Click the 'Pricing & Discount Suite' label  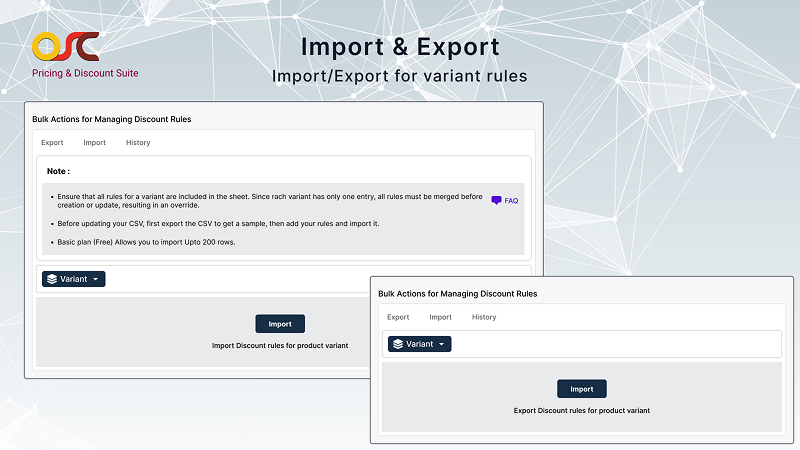click(85, 73)
